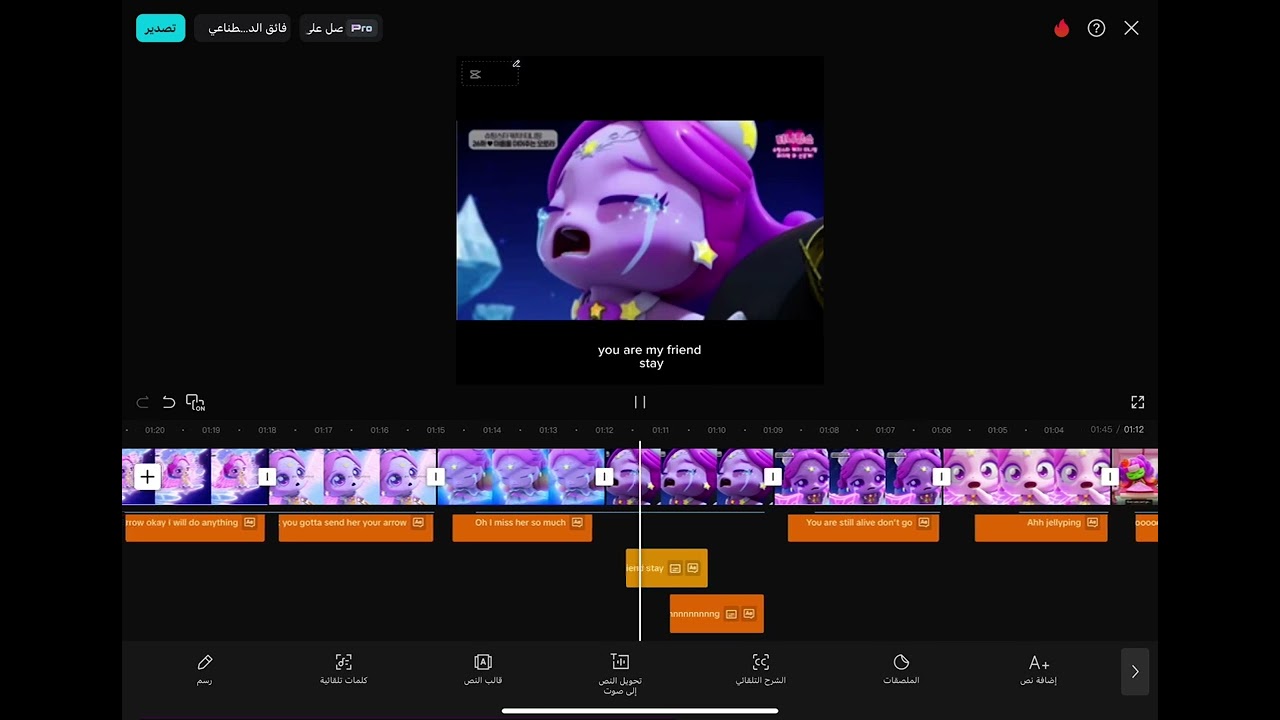Open the help question mark icon
Image resolution: width=1280 pixels, height=720 pixels.
click(x=1096, y=29)
